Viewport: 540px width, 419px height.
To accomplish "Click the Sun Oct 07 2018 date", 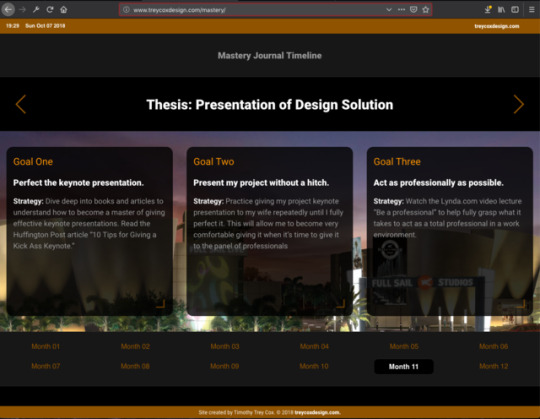I will point(45,26).
